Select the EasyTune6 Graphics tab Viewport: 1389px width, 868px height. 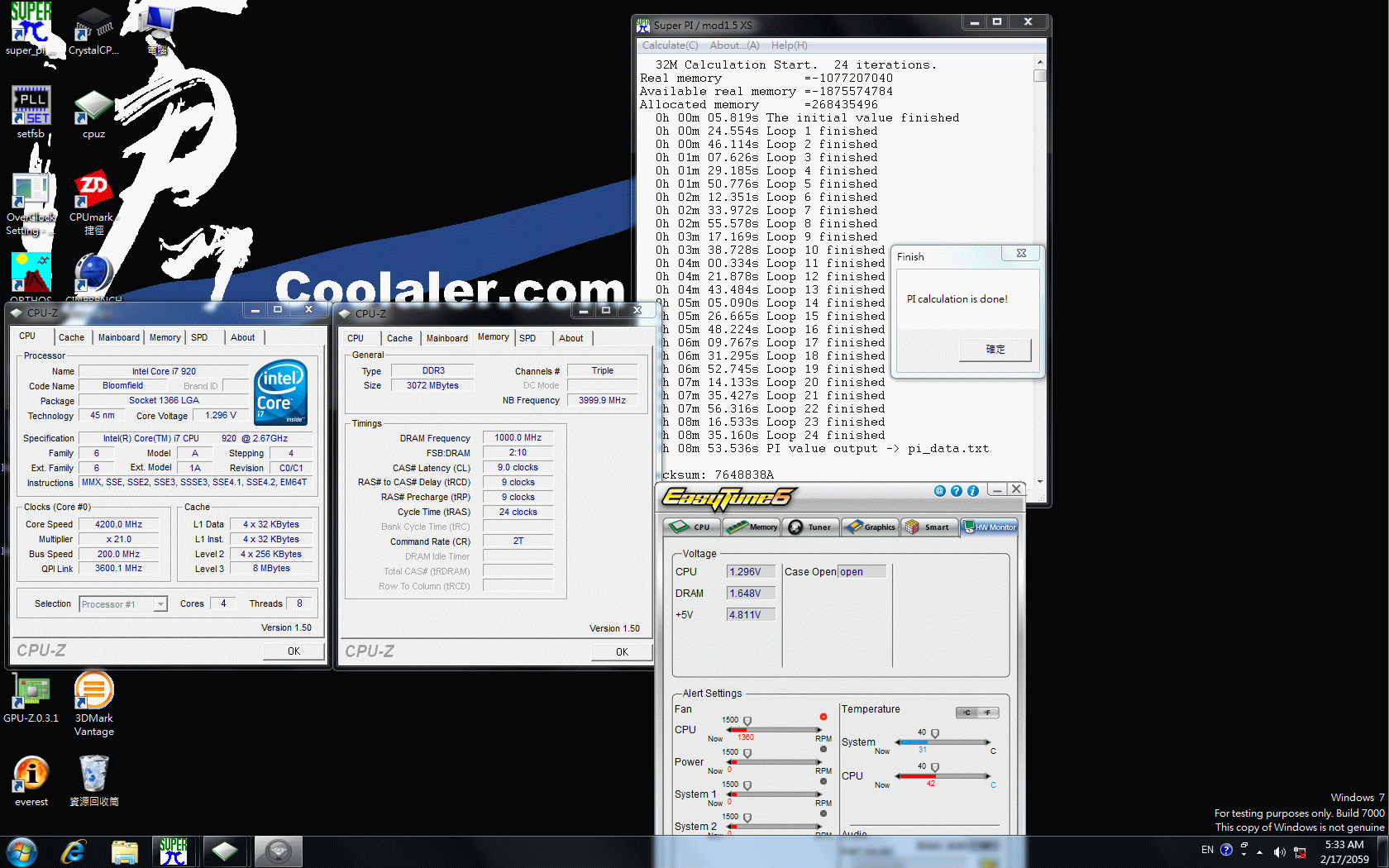870,527
